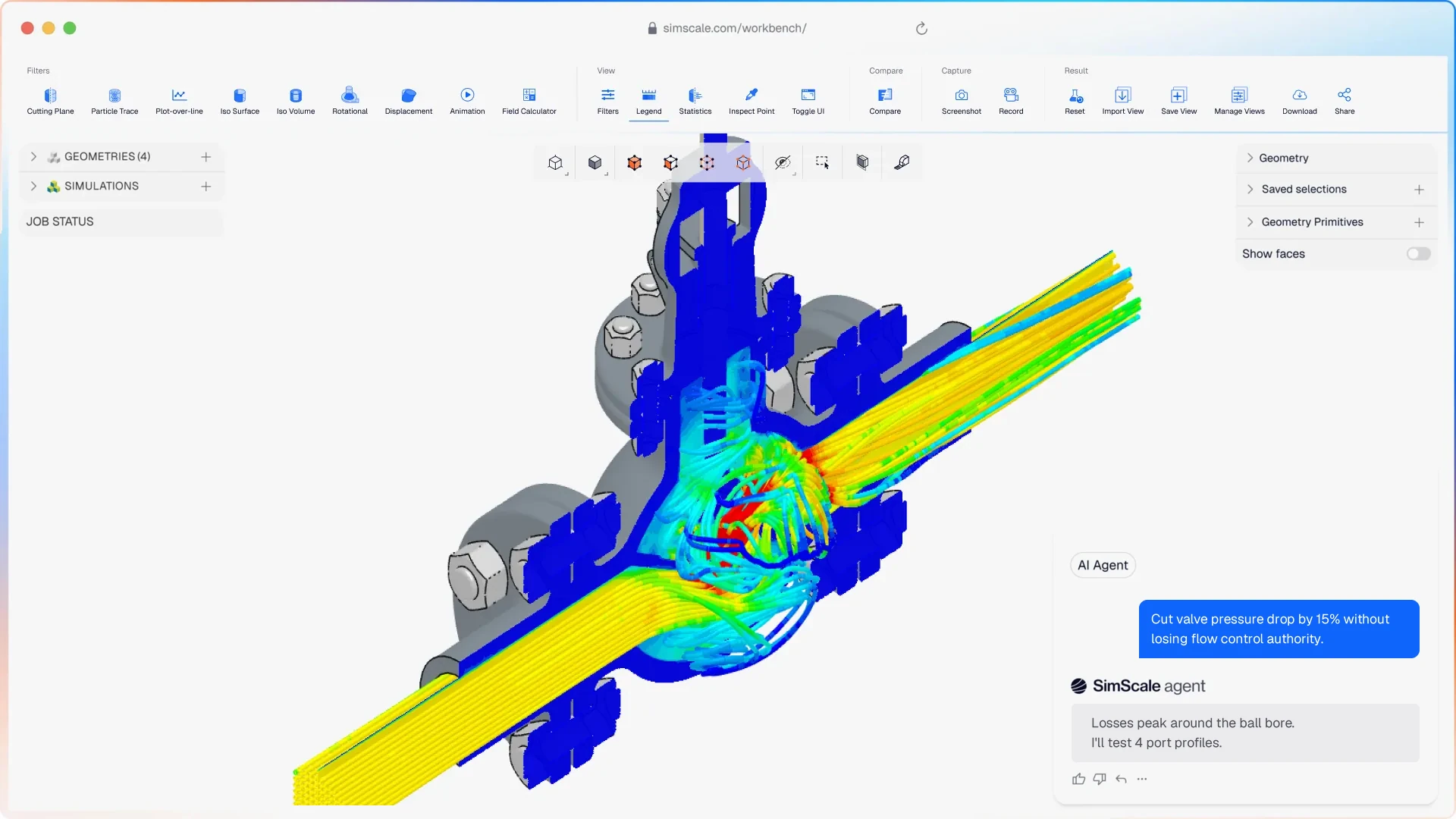Toggle the Legend display
The width and height of the screenshot is (1456, 819).
pos(648,101)
